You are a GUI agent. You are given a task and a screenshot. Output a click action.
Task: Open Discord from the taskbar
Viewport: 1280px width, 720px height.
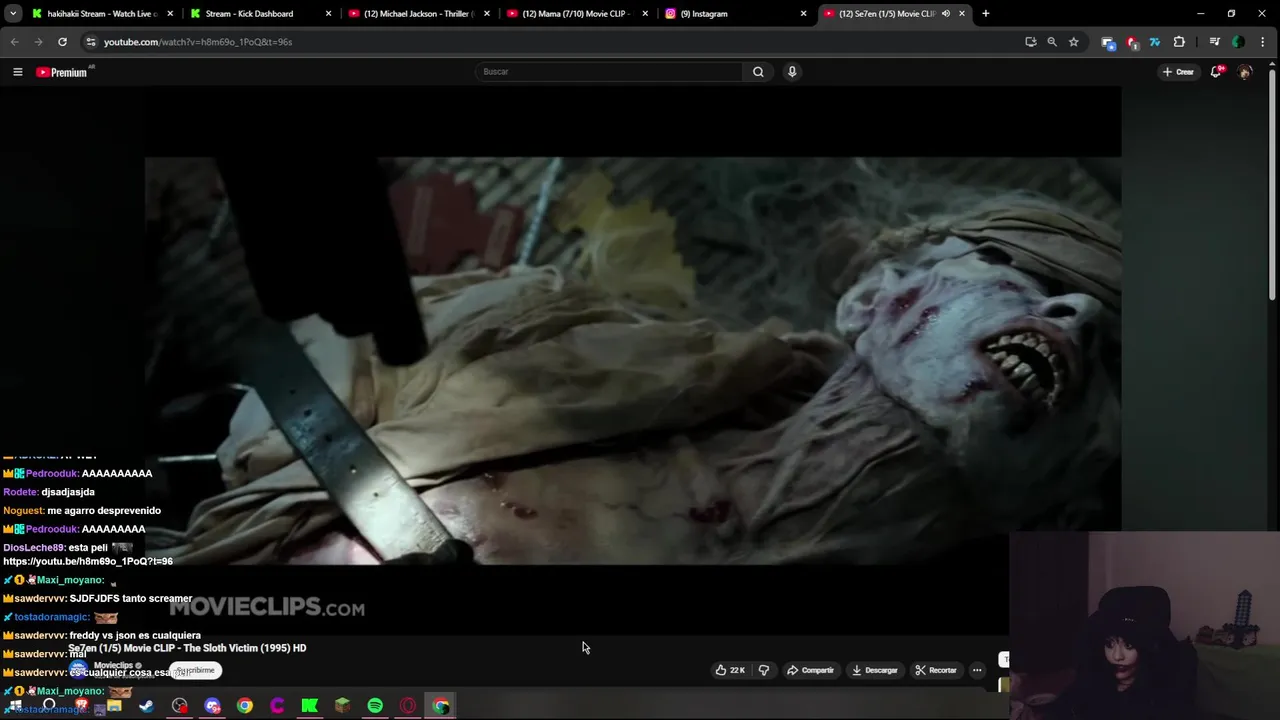(212, 706)
